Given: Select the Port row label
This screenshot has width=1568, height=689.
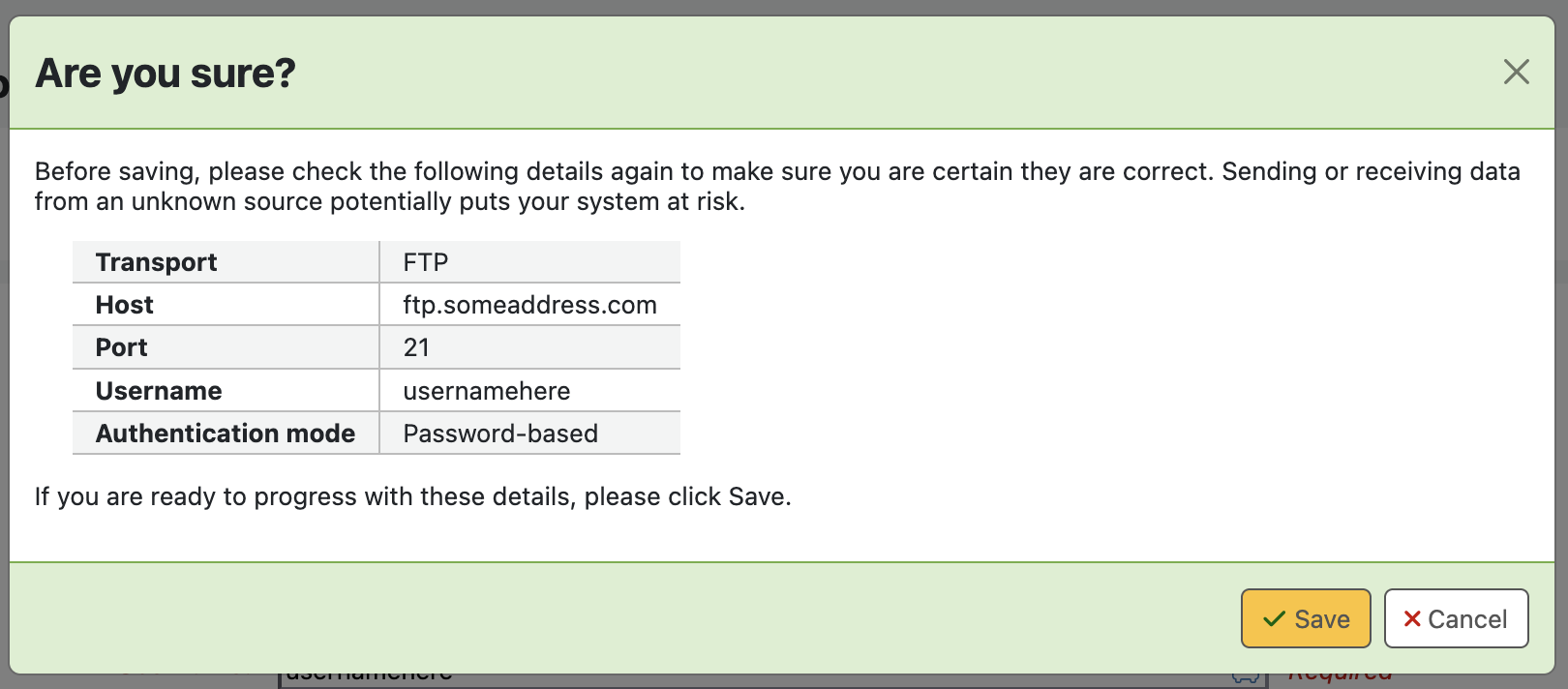Looking at the screenshot, I should (122, 347).
